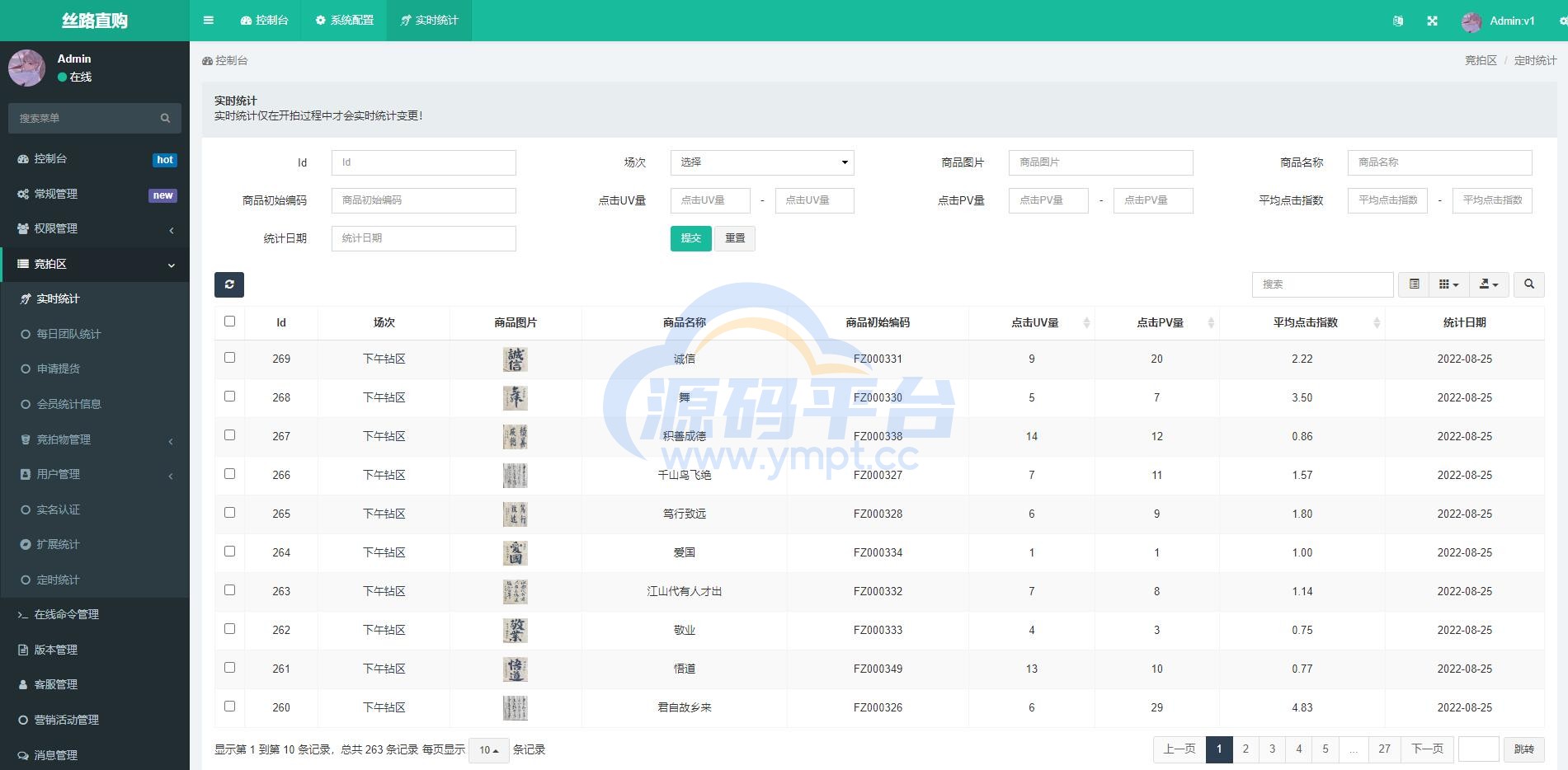The image size is (1568, 770).
Task: Check the checkbox for row Id 267
Action: (x=229, y=435)
